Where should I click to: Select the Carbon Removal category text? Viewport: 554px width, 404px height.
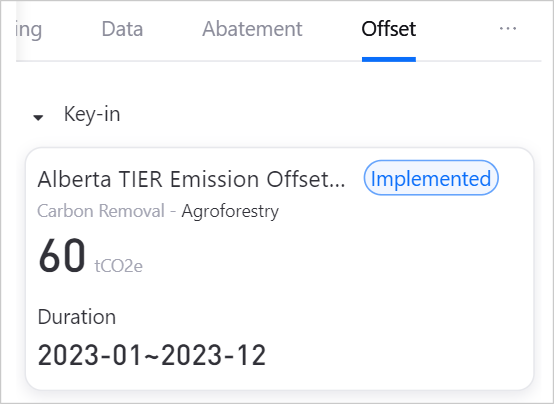[101, 211]
